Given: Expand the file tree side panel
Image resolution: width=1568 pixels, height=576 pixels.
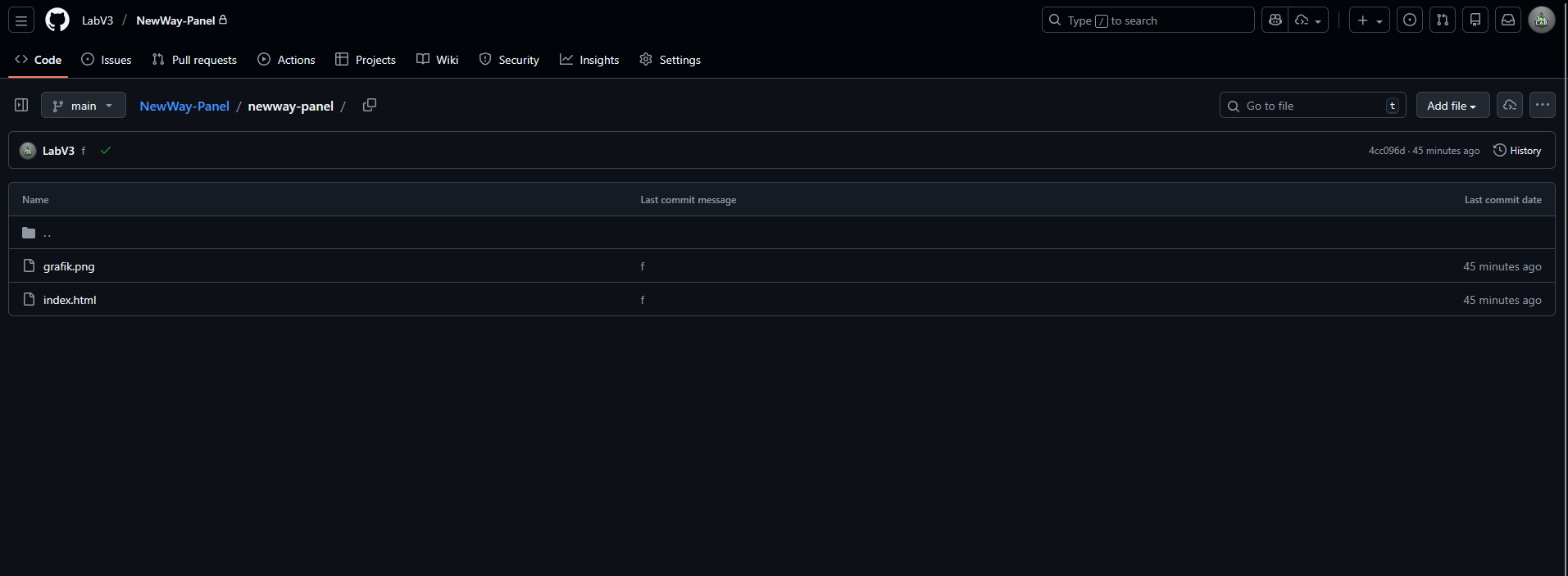Looking at the screenshot, I should [x=21, y=105].
